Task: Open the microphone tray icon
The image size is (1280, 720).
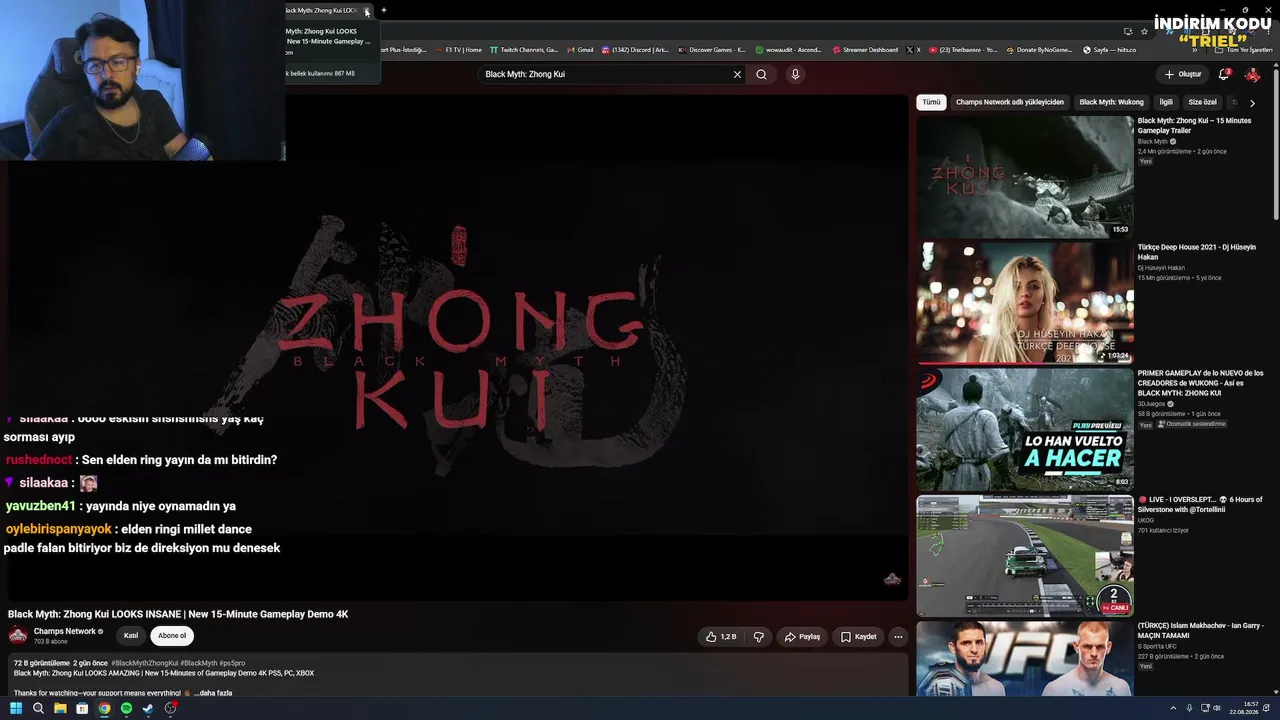Action: (x=1189, y=708)
